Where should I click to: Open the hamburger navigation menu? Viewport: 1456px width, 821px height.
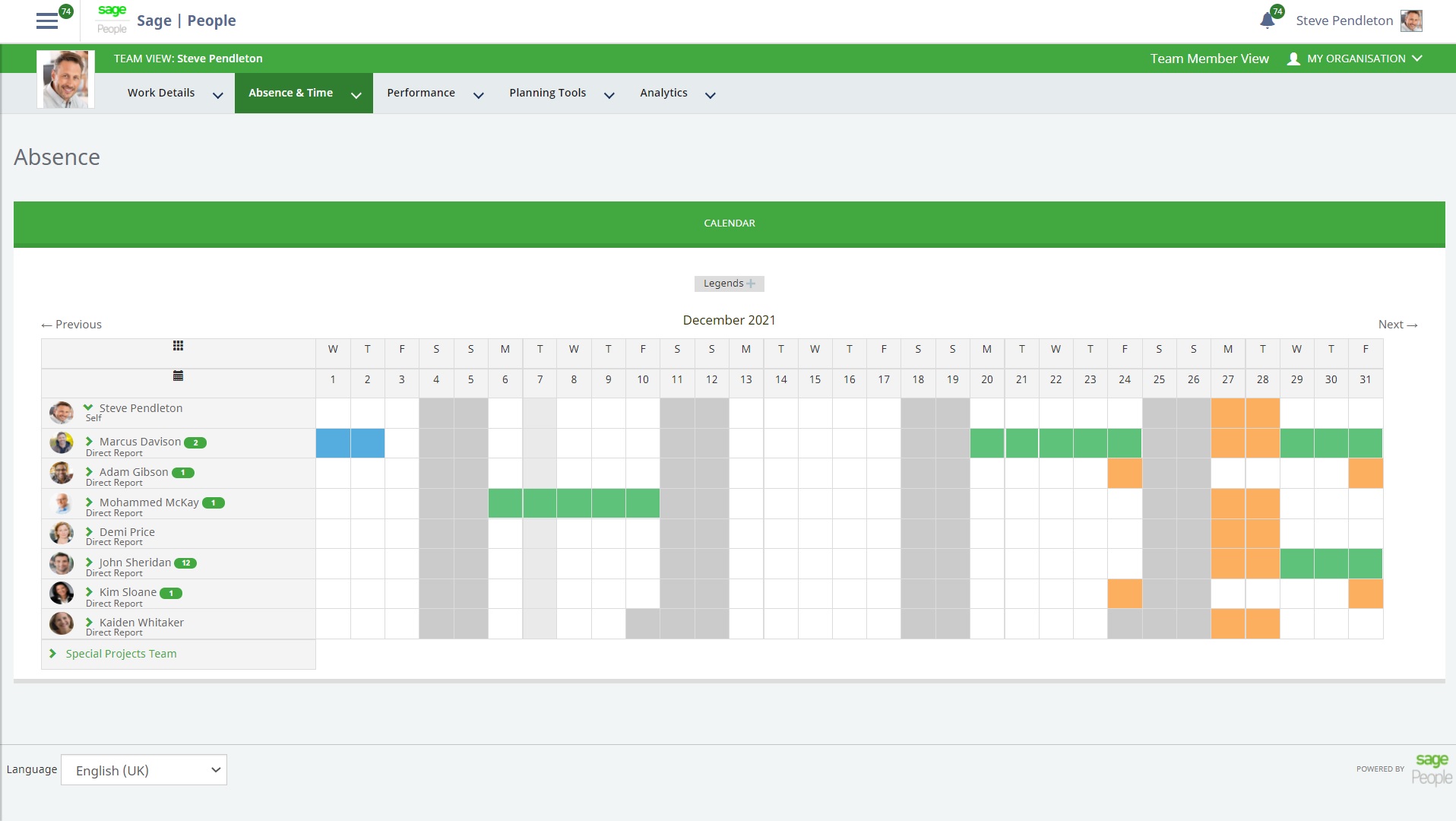tap(47, 21)
